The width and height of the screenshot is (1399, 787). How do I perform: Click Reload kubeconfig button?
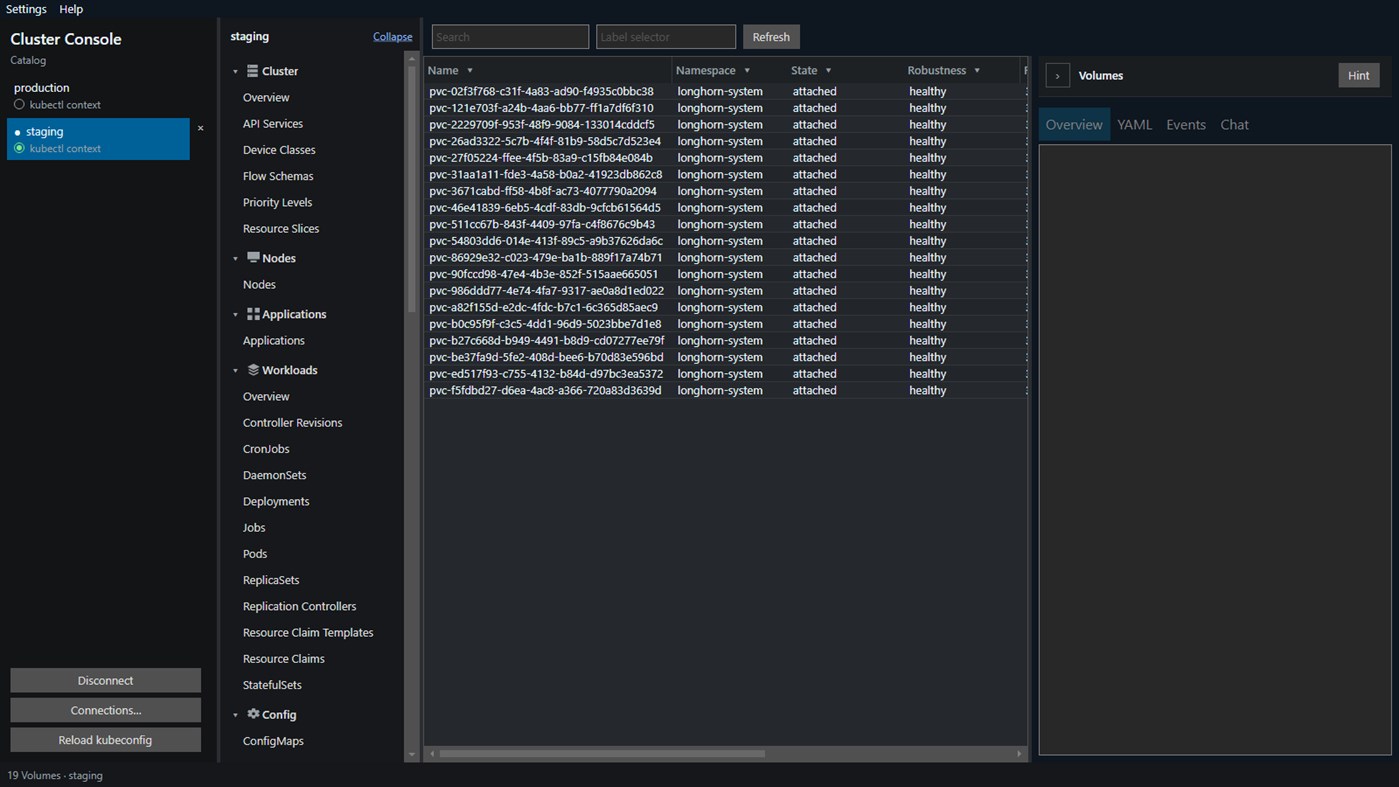tap(105, 740)
